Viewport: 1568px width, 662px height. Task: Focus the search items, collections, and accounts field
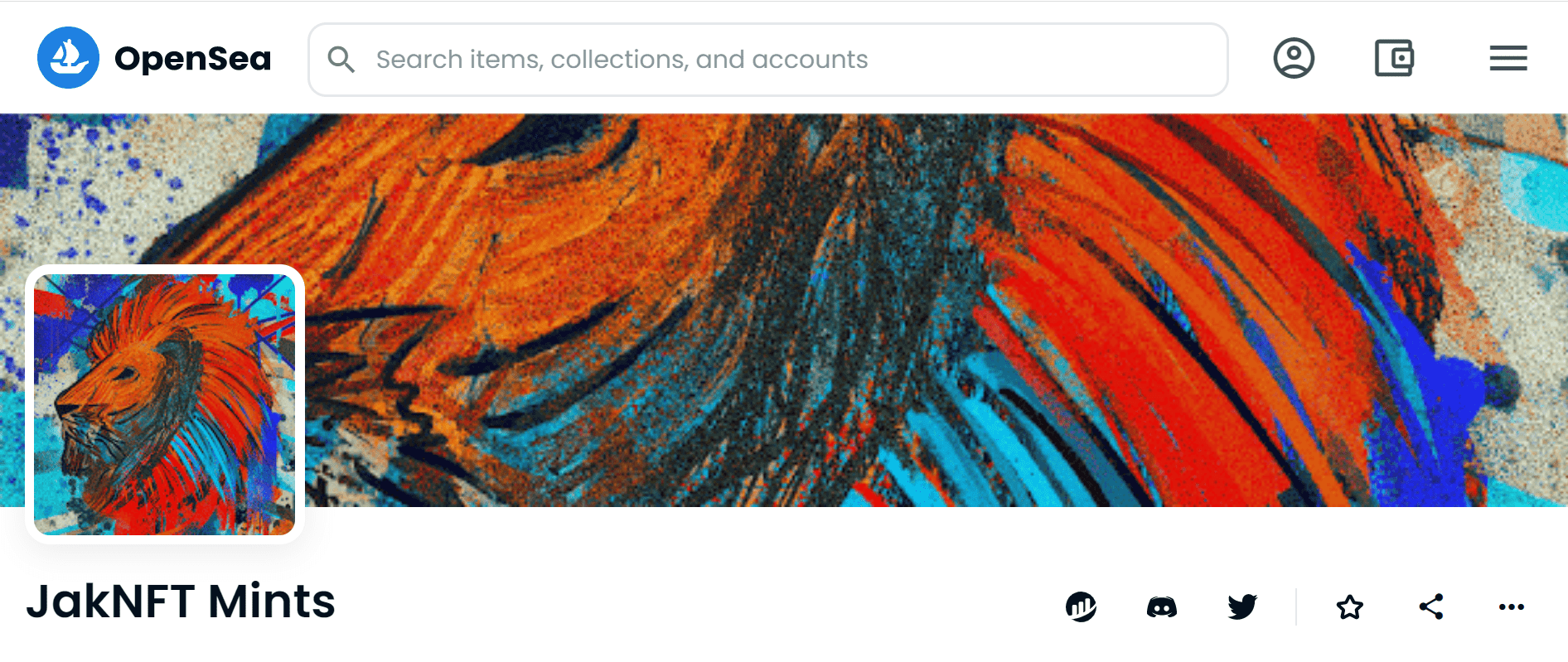tap(768, 60)
